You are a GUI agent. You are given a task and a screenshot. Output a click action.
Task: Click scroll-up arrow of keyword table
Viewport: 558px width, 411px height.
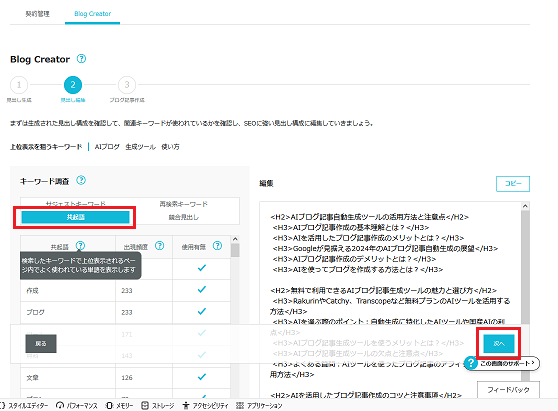click(x=235, y=239)
